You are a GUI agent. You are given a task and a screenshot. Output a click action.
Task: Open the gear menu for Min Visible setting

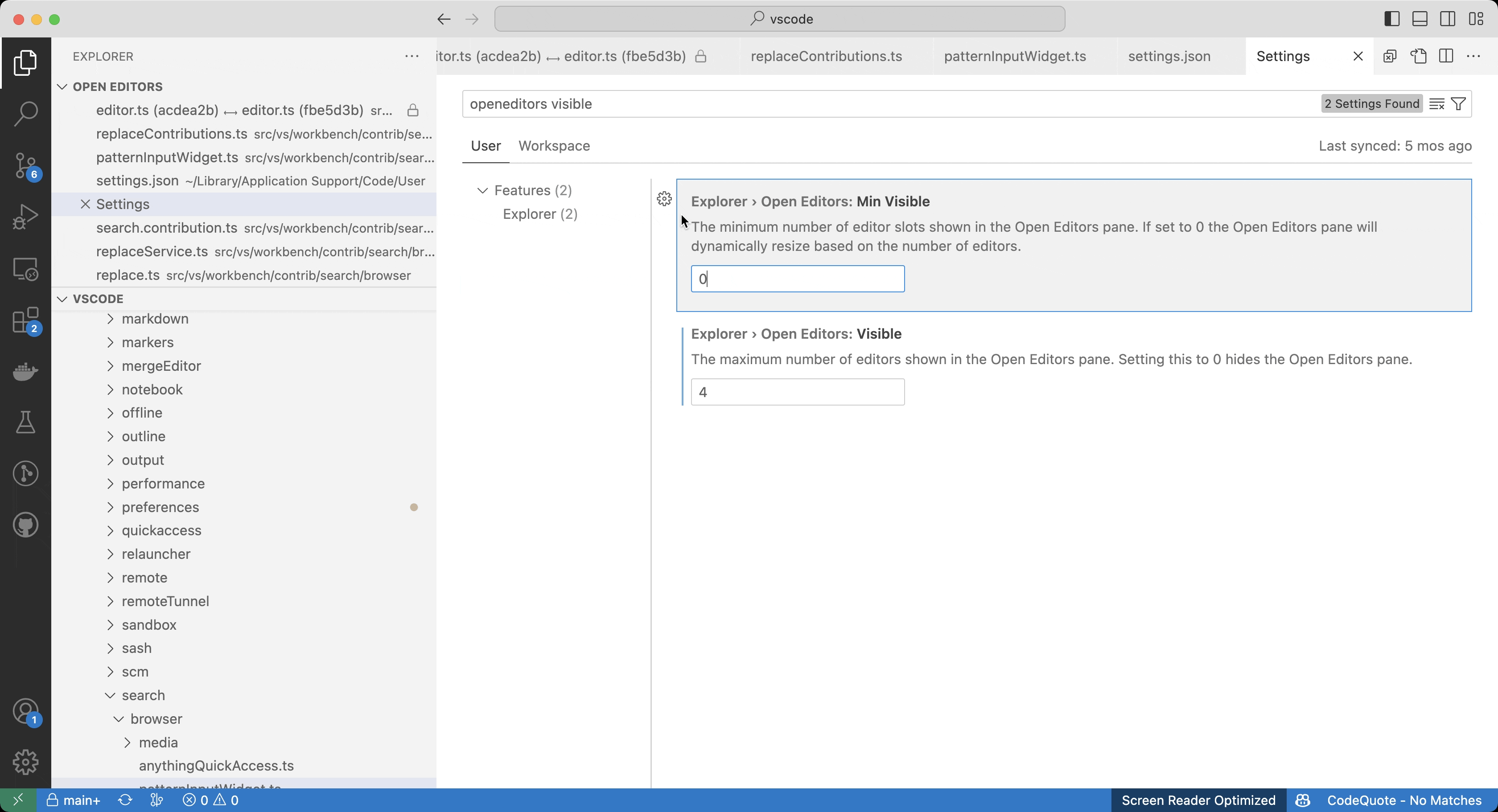click(664, 198)
